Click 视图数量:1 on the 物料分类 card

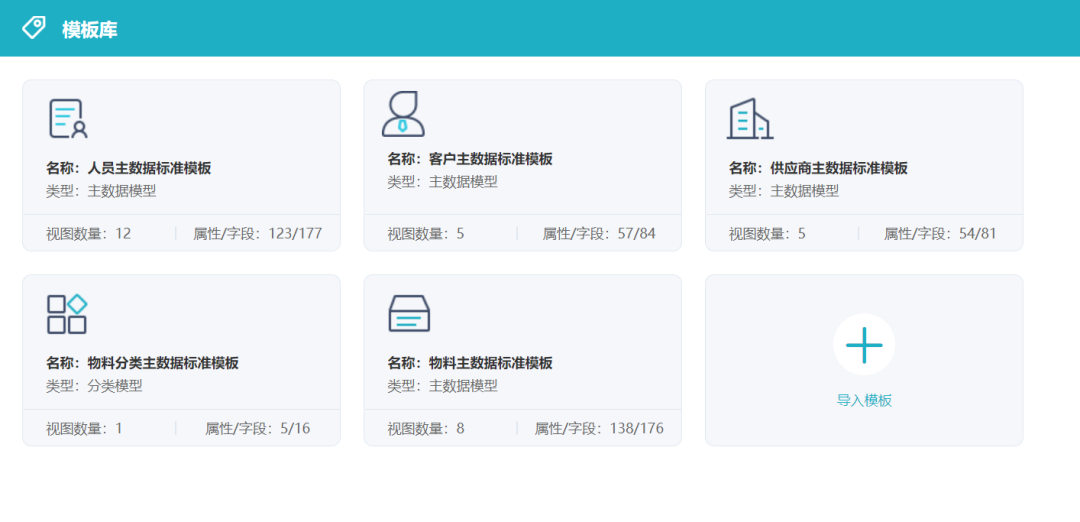coord(84,428)
